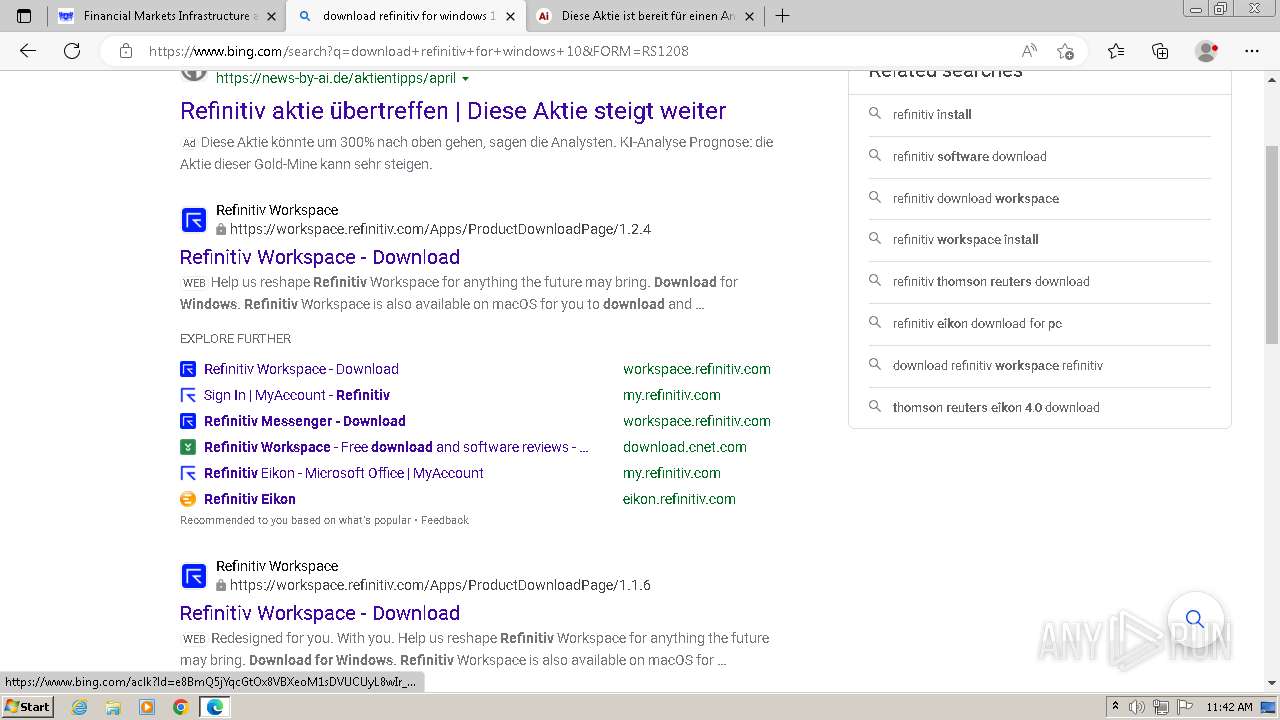Image resolution: width=1280 pixels, height=720 pixels.
Task: Click download.cnet.com domain text
Action: pyautogui.click(x=685, y=447)
